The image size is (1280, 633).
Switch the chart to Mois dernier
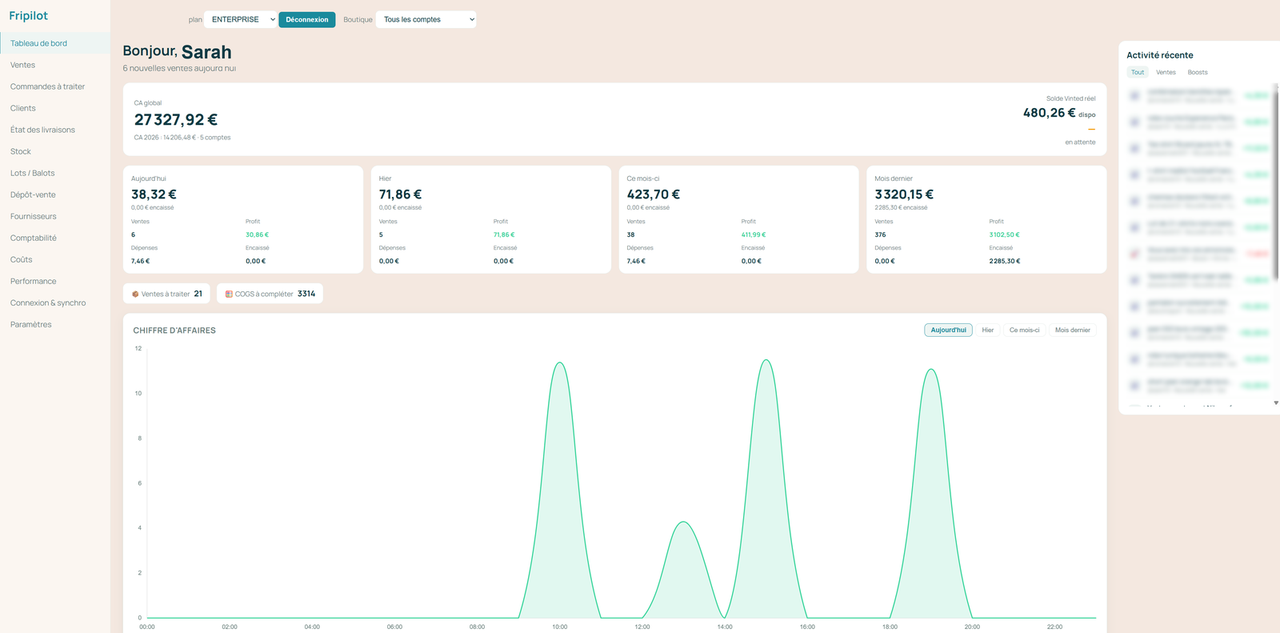1073,330
